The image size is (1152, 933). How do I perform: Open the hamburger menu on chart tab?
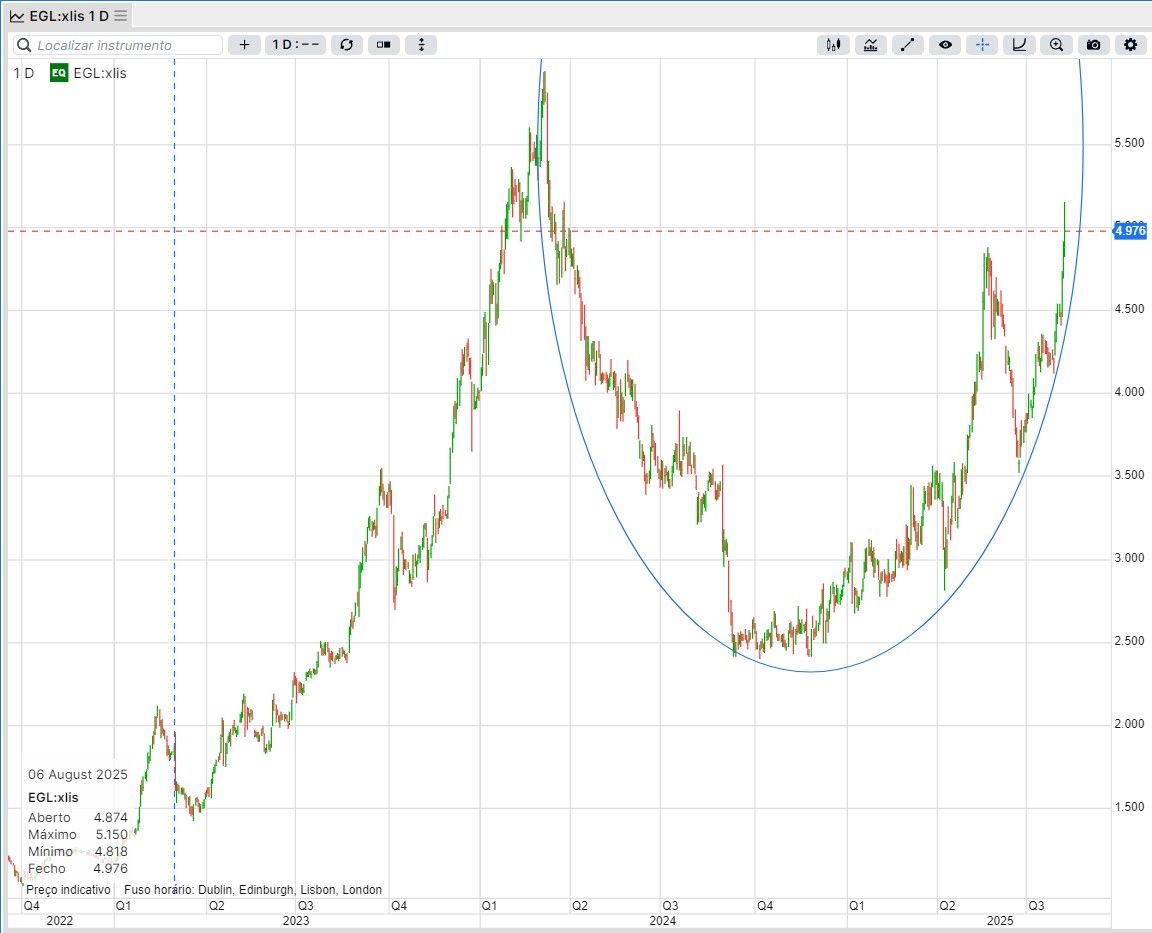pos(121,16)
